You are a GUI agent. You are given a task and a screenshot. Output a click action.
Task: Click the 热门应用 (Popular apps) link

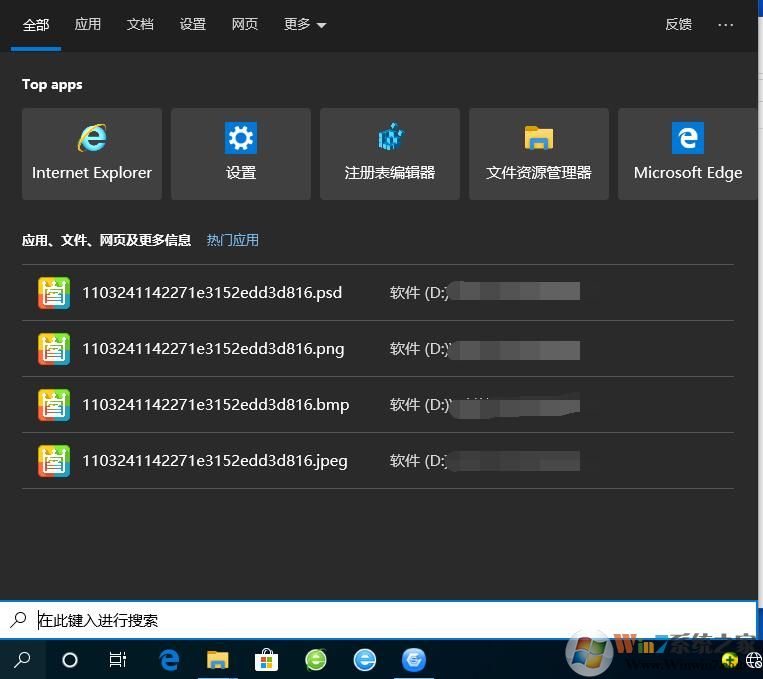click(233, 240)
